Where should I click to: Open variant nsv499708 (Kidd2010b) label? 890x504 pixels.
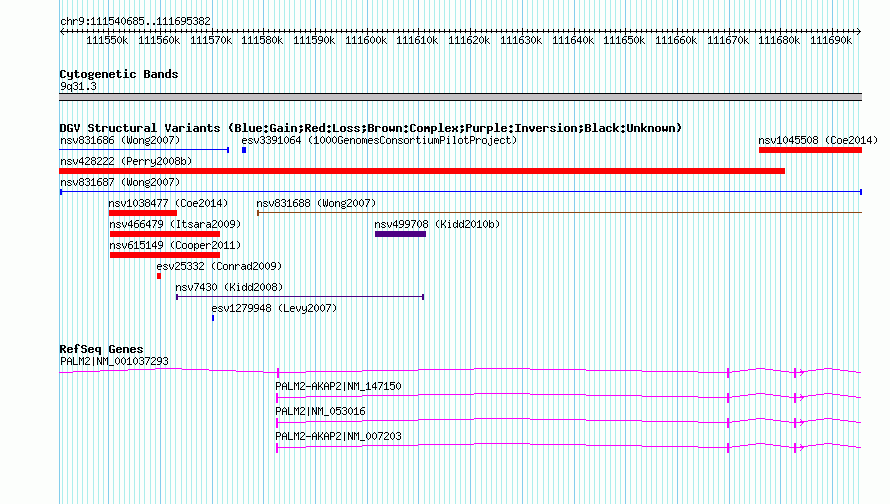click(x=437, y=224)
